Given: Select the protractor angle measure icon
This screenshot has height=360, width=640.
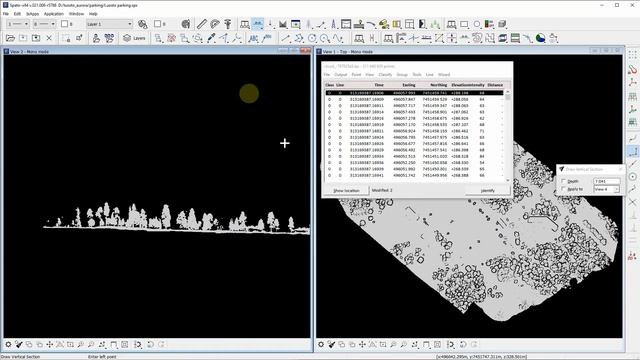Looking at the screenshot, I should click(215, 24).
